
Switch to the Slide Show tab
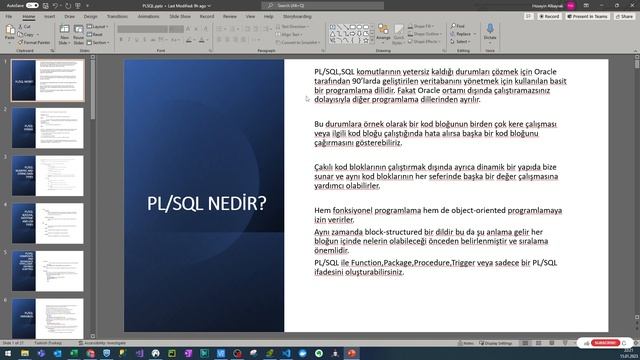(x=180, y=16)
